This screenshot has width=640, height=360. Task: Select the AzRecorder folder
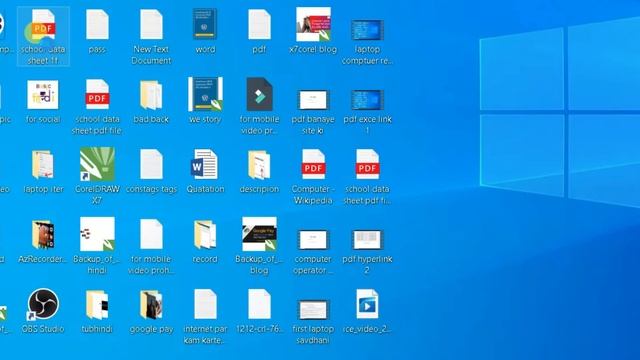(x=43, y=235)
